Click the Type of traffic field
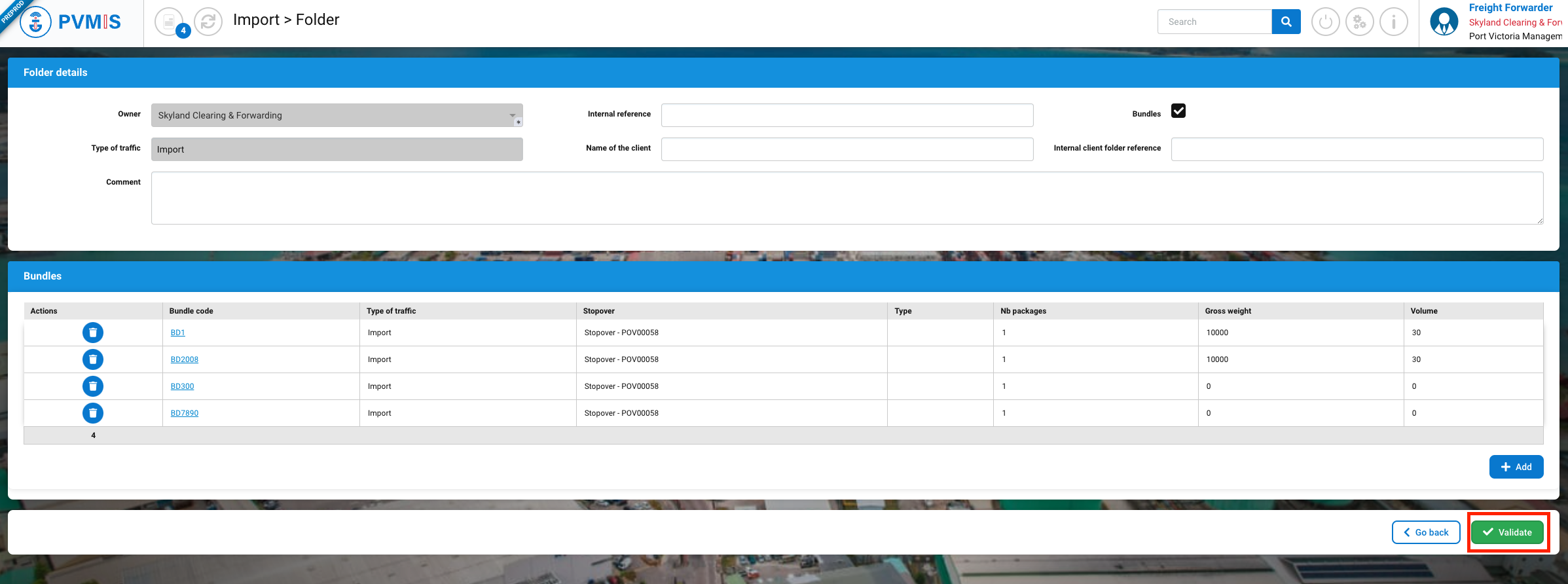Image resolution: width=1568 pixels, height=584 pixels. coord(337,149)
